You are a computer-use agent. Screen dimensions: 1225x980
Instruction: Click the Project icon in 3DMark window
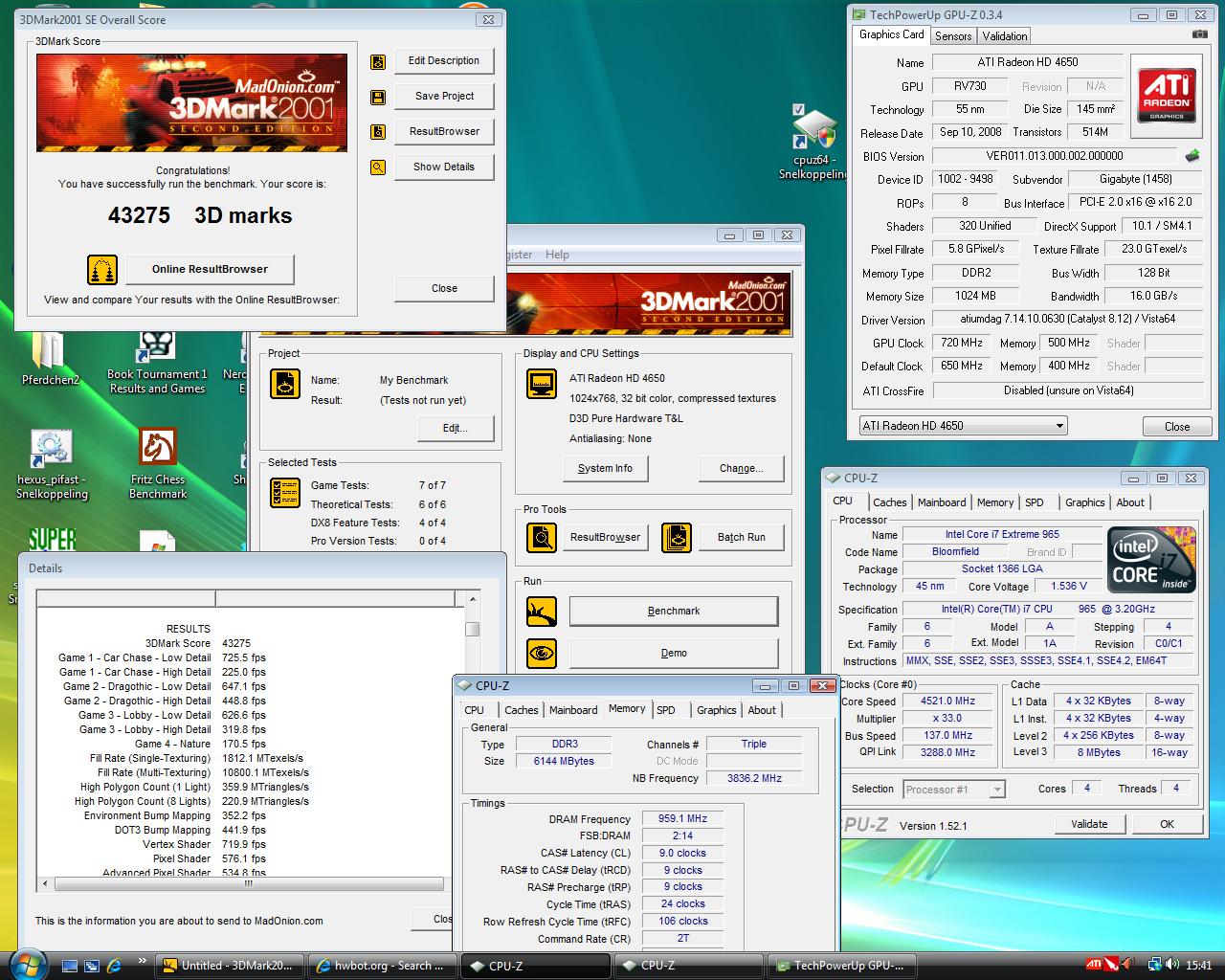[285, 384]
